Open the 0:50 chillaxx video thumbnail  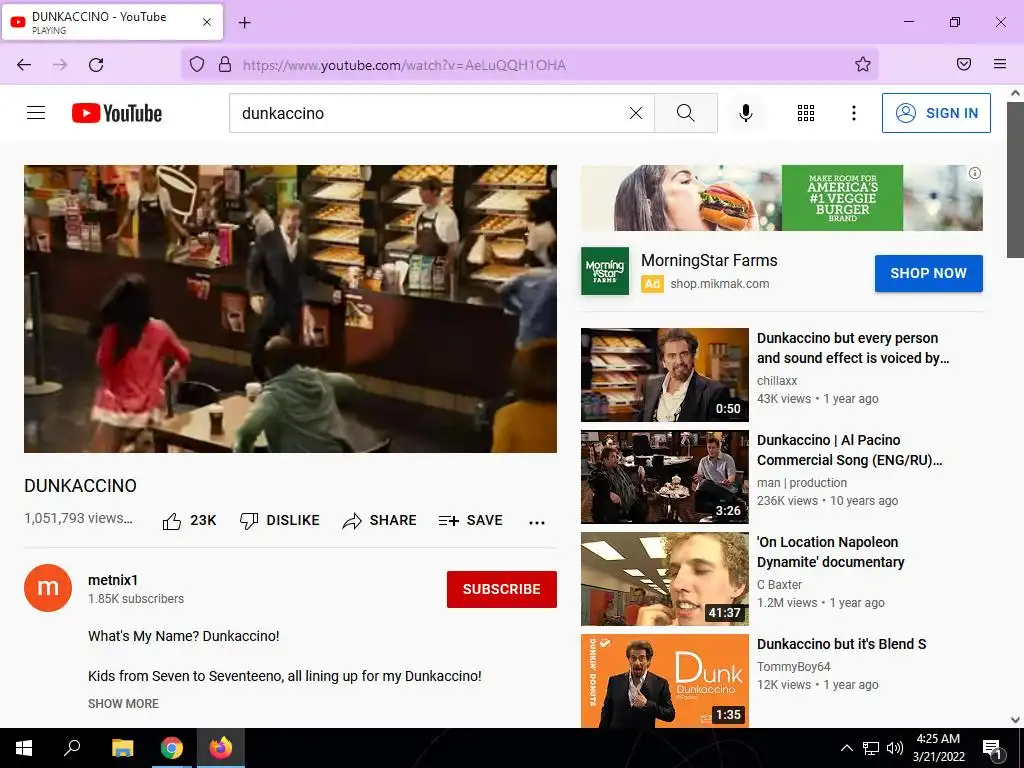pos(665,375)
